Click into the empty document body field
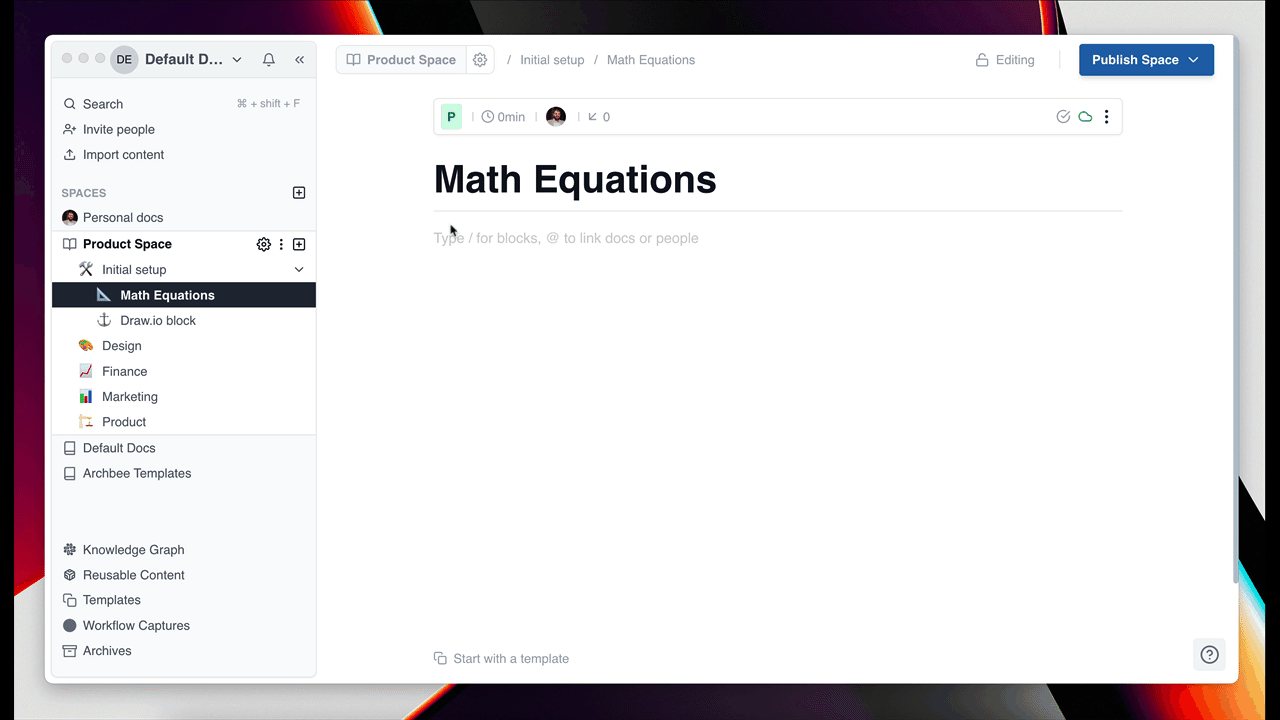Viewport: 1280px width, 720px height. tap(700, 239)
